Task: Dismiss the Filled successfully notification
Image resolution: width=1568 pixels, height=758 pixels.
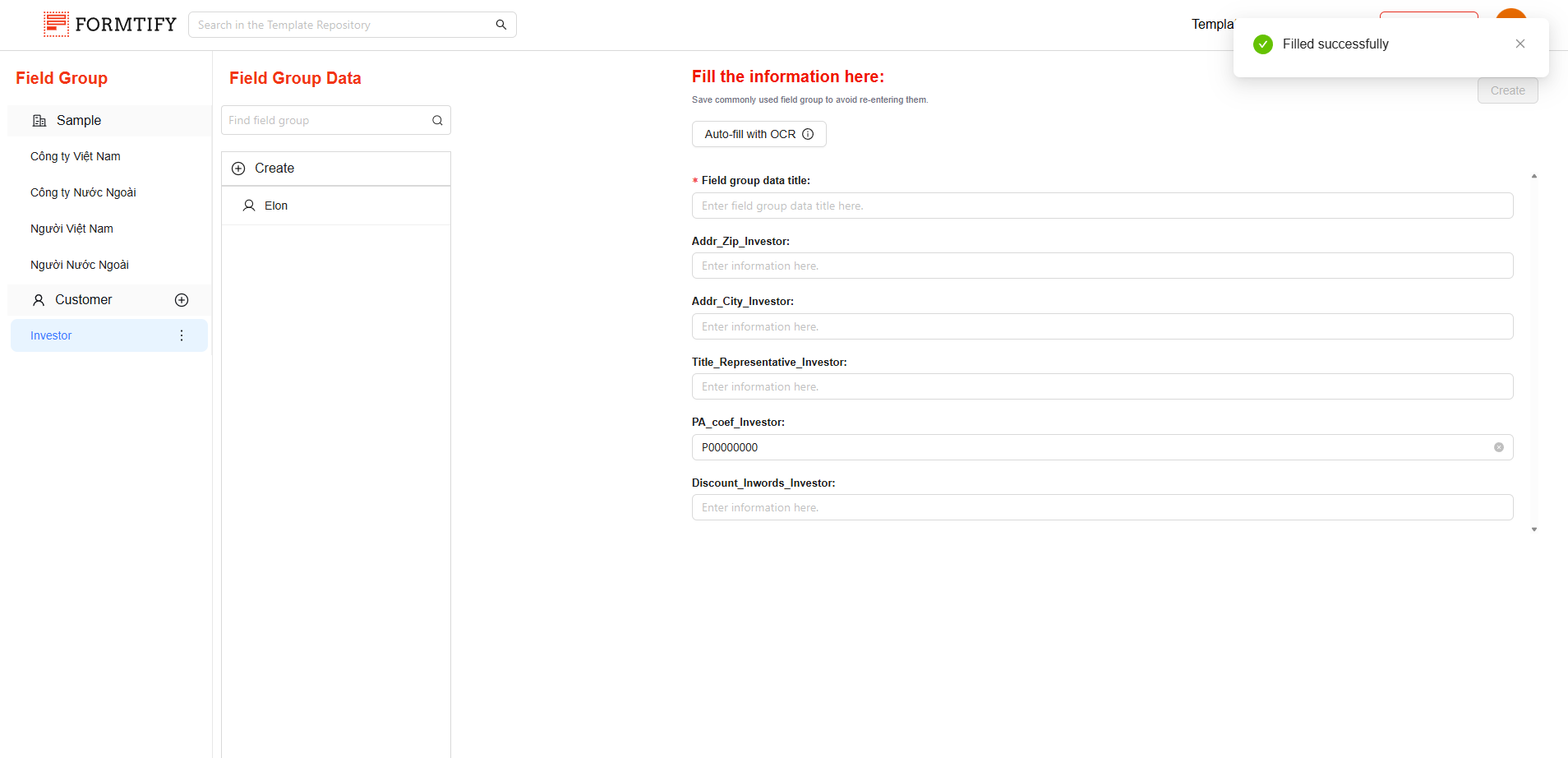Action: click(1520, 44)
